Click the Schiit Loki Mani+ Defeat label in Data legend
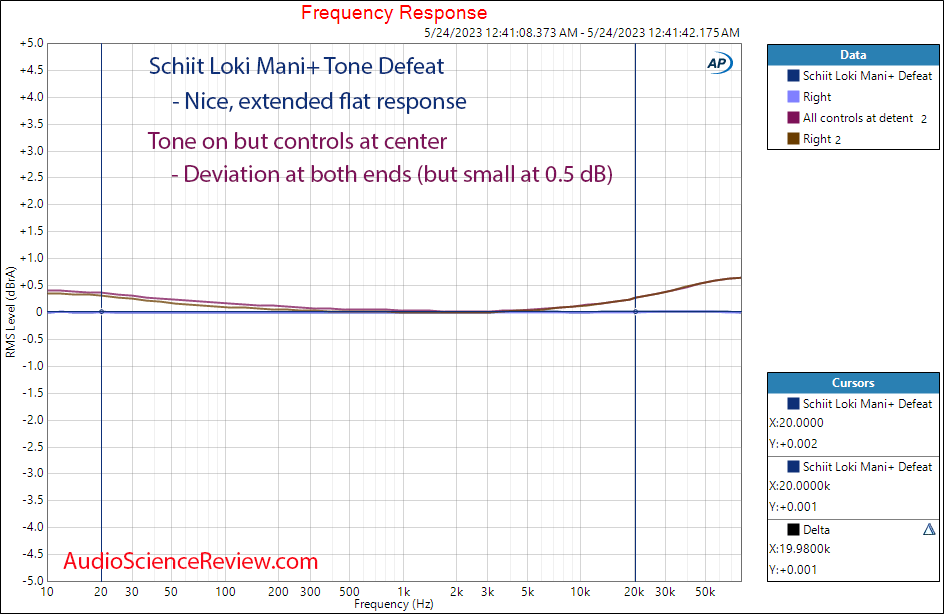Viewport: 944px width, 614px height. coord(867,76)
